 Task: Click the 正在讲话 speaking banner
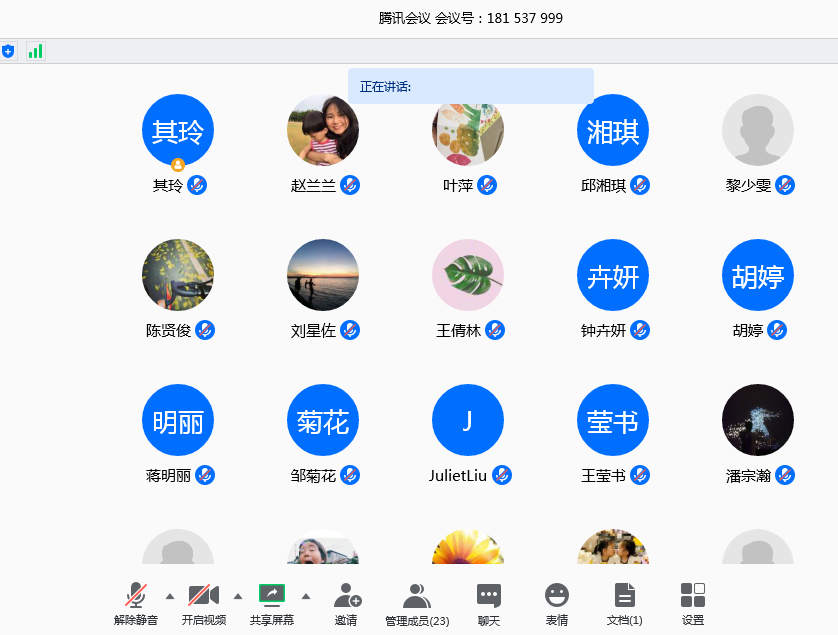pyautogui.click(x=471, y=86)
